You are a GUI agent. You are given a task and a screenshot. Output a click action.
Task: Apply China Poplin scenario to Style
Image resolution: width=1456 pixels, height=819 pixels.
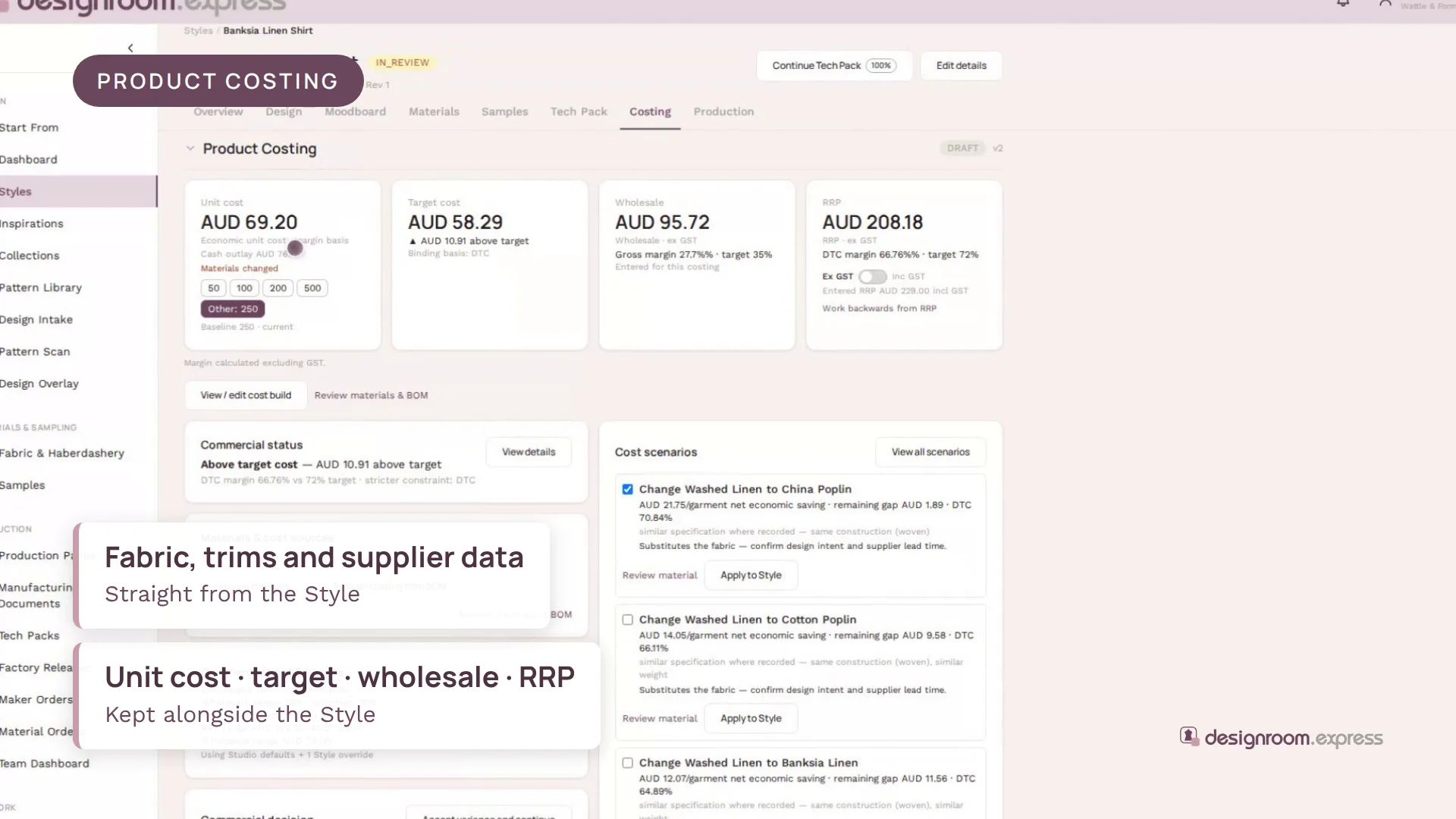tap(751, 576)
